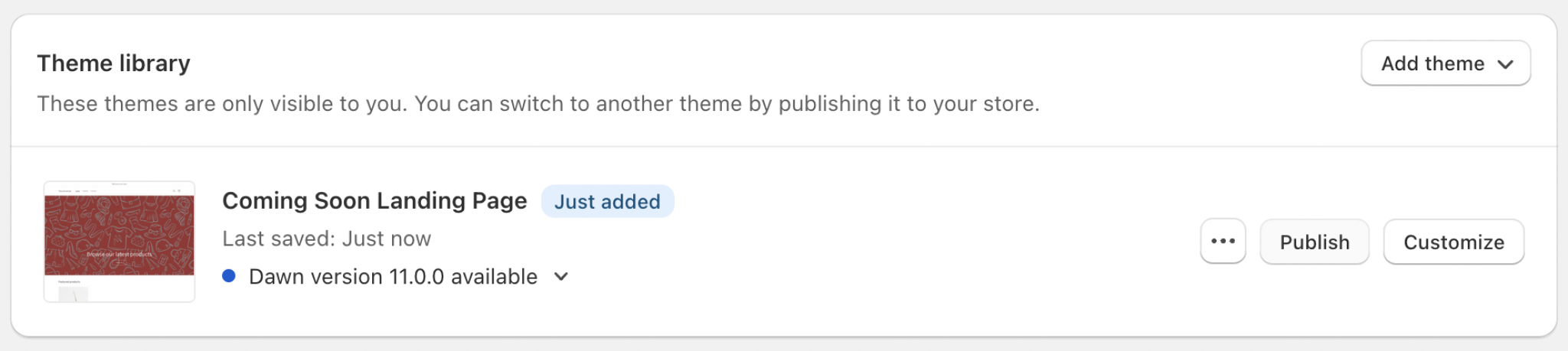Viewport: 1568px width, 351px height.
Task: Click the header bar of thumbnail preview
Action: pos(119,190)
